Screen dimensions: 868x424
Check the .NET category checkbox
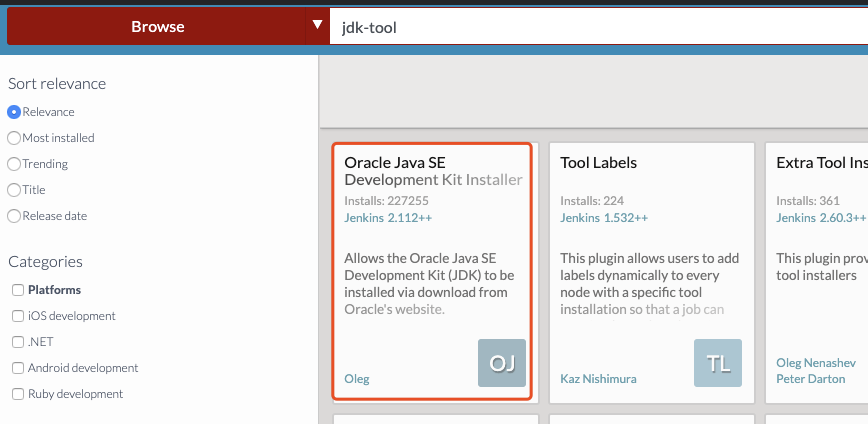pyautogui.click(x=18, y=342)
